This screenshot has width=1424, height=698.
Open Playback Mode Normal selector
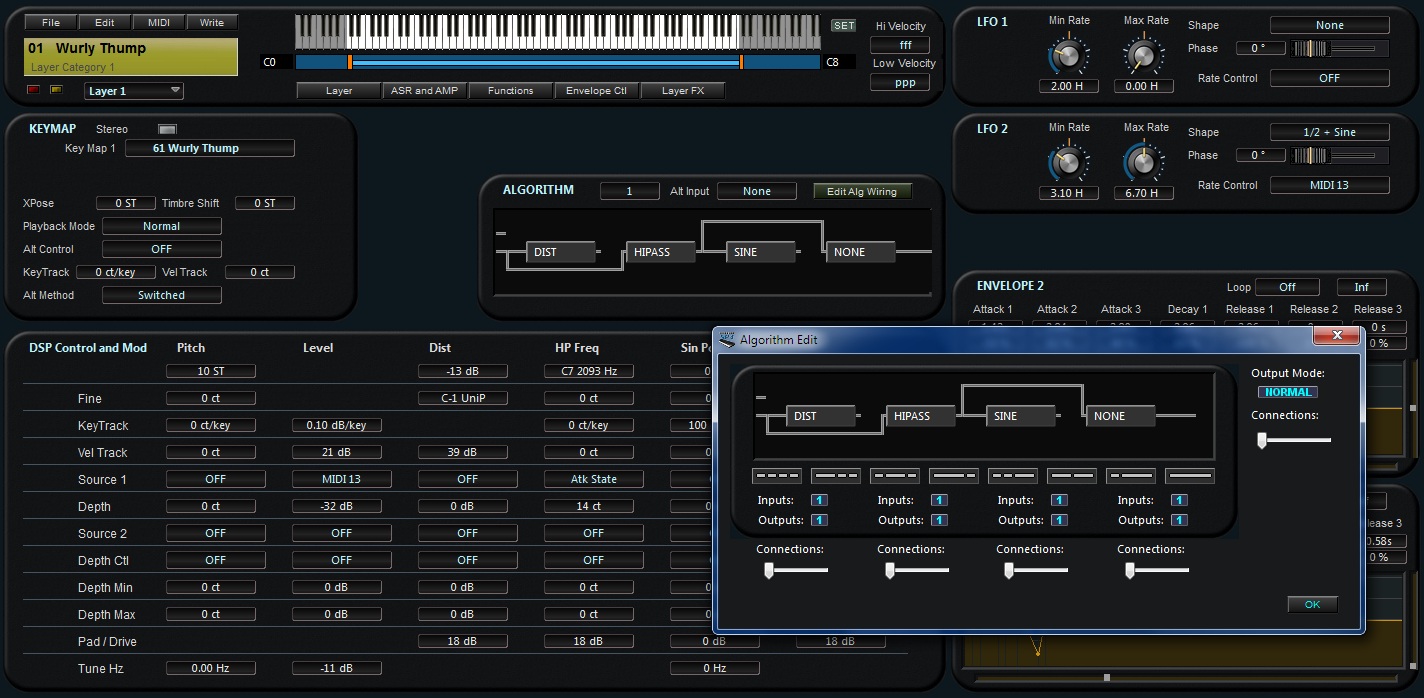click(161, 226)
